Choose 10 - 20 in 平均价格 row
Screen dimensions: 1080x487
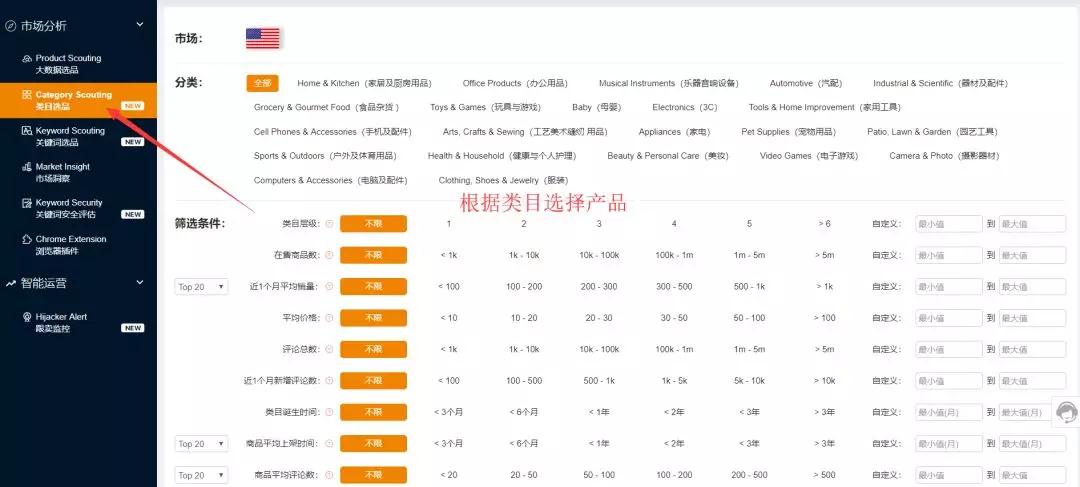[523, 318]
